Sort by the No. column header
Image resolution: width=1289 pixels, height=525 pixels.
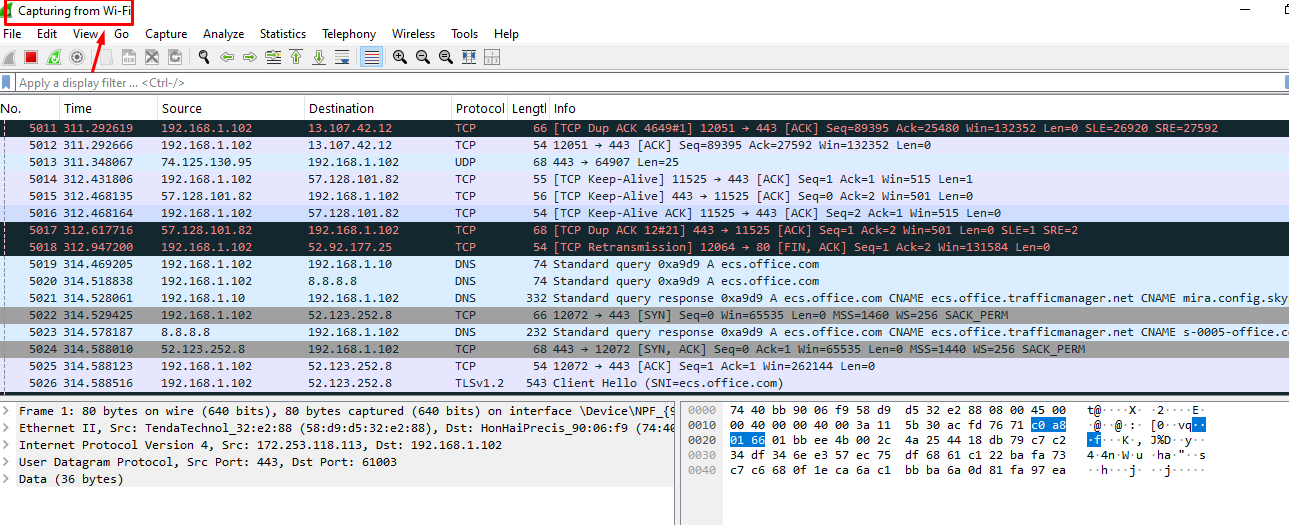click(29, 108)
